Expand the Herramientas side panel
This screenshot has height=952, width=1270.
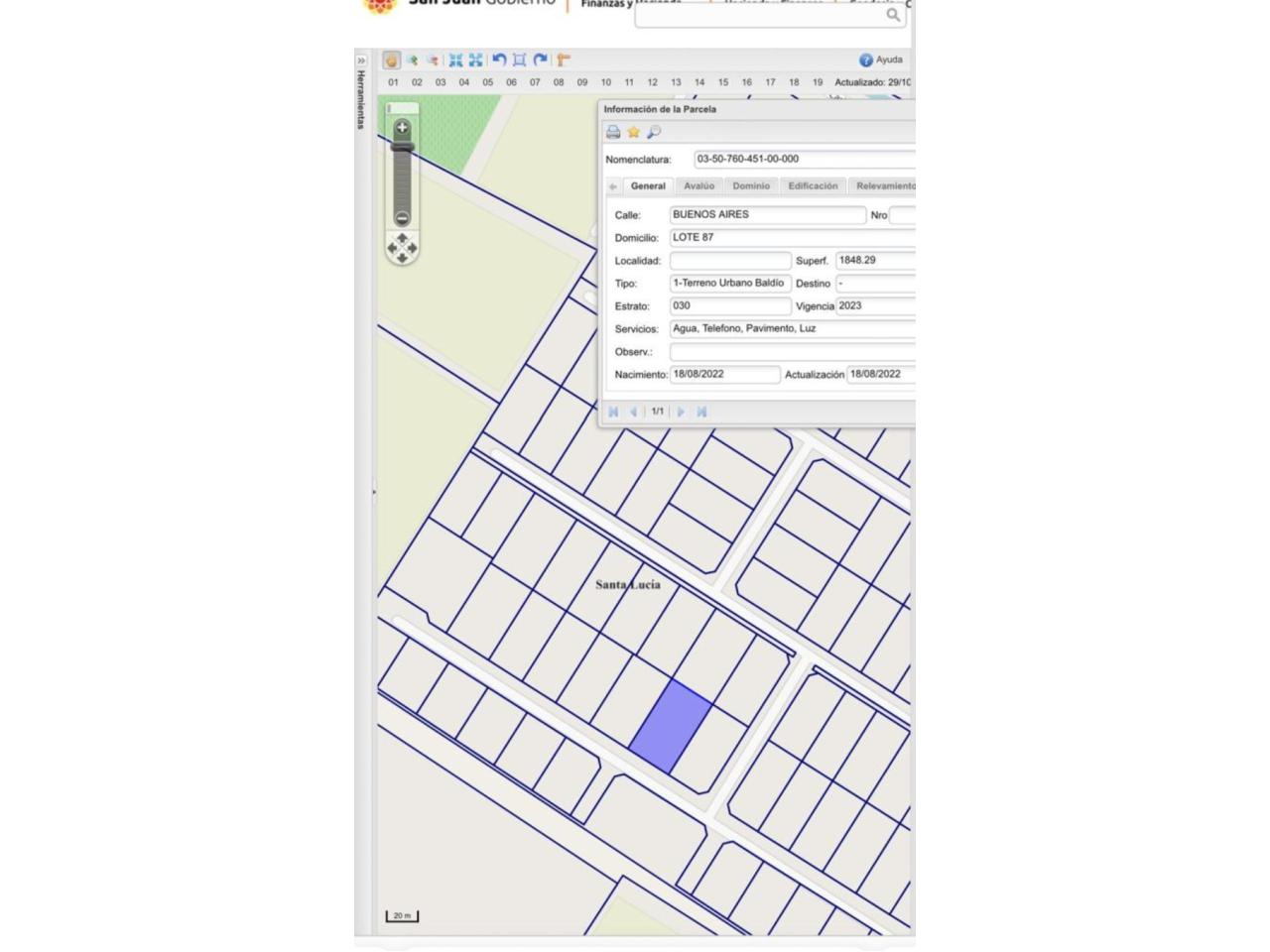(x=361, y=60)
